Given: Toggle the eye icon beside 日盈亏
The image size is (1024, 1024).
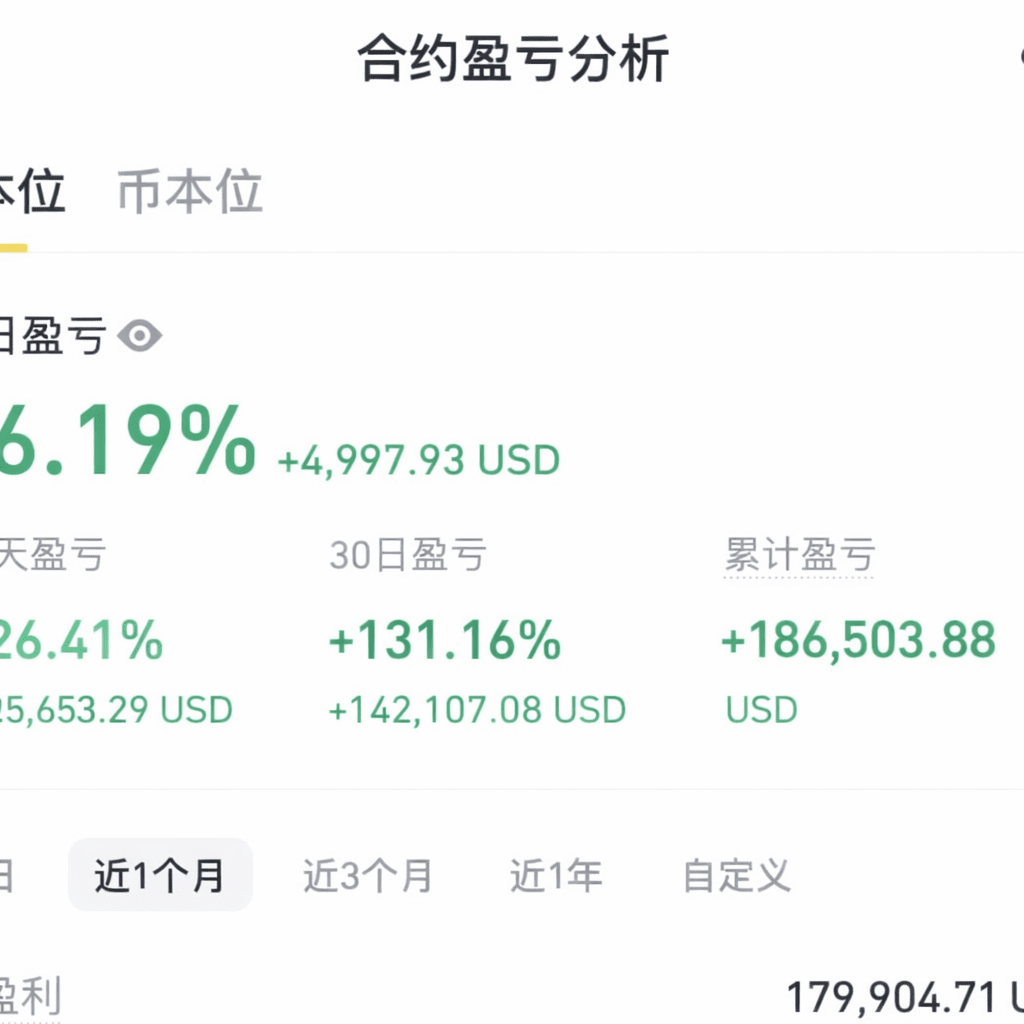Looking at the screenshot, I should point(139,336).
